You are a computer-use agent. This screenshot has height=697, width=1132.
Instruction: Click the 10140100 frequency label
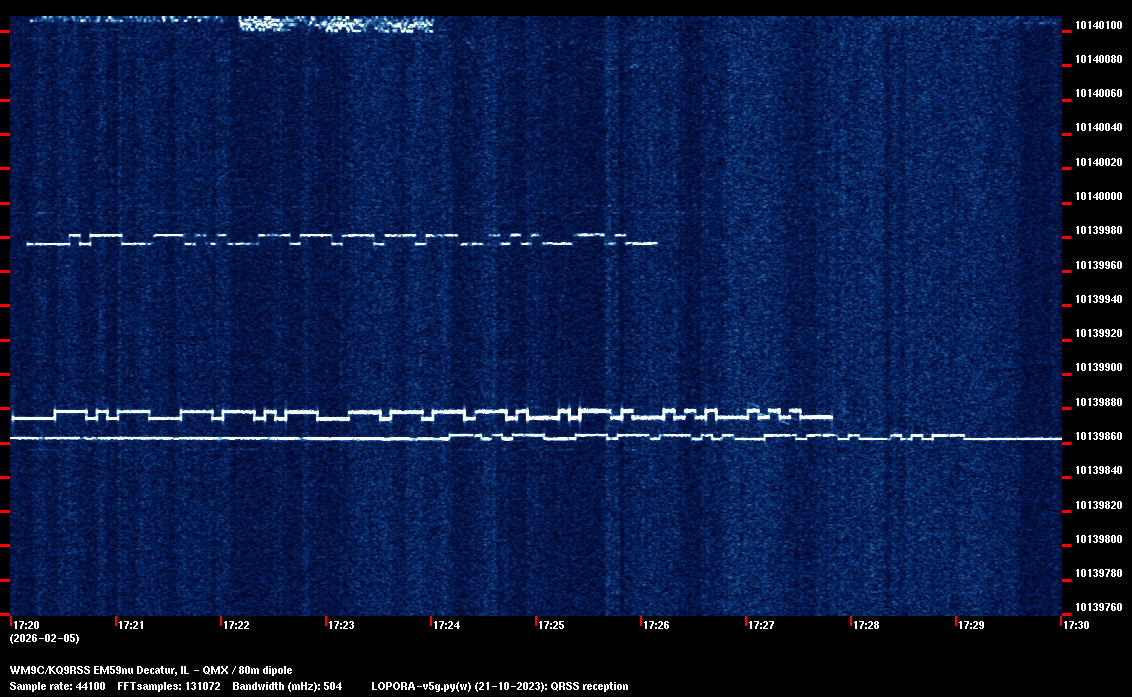pyautogui.click(x=1098, y=25)
